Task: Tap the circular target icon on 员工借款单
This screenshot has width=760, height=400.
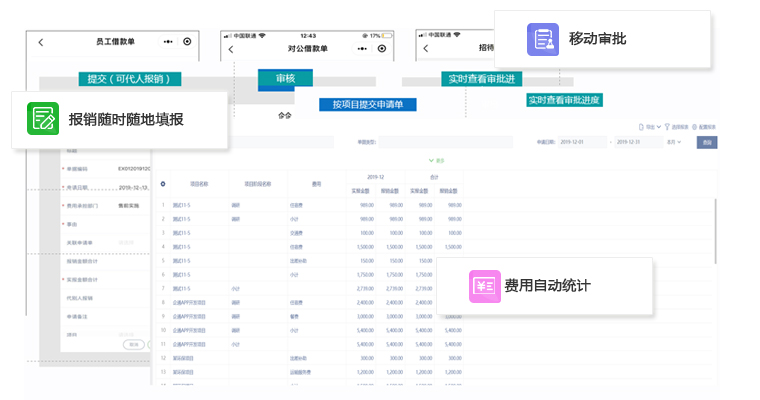Action: click(187, 42)
